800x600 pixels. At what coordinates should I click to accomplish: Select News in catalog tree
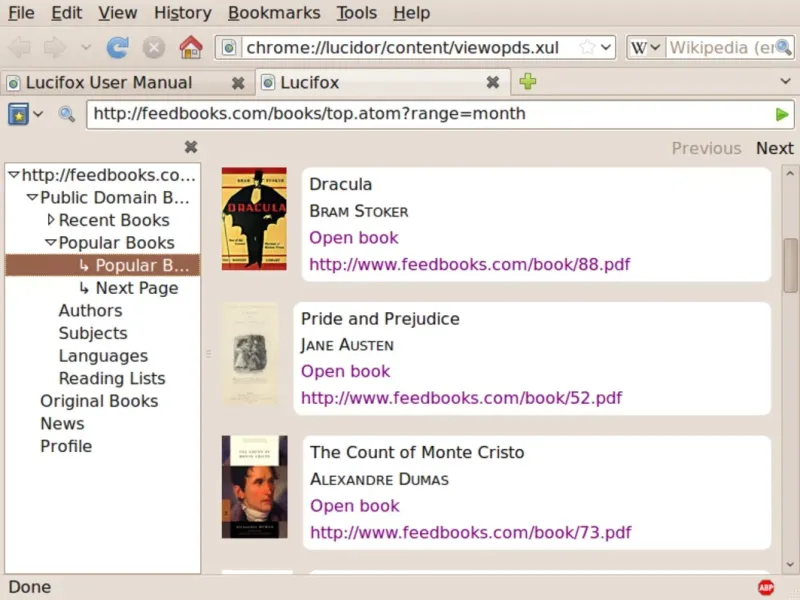tap(62, 423)
